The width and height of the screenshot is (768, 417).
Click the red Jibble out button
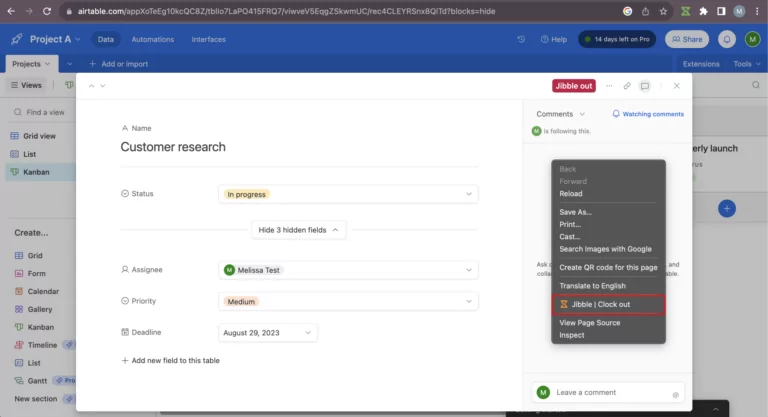click(574, 86)
